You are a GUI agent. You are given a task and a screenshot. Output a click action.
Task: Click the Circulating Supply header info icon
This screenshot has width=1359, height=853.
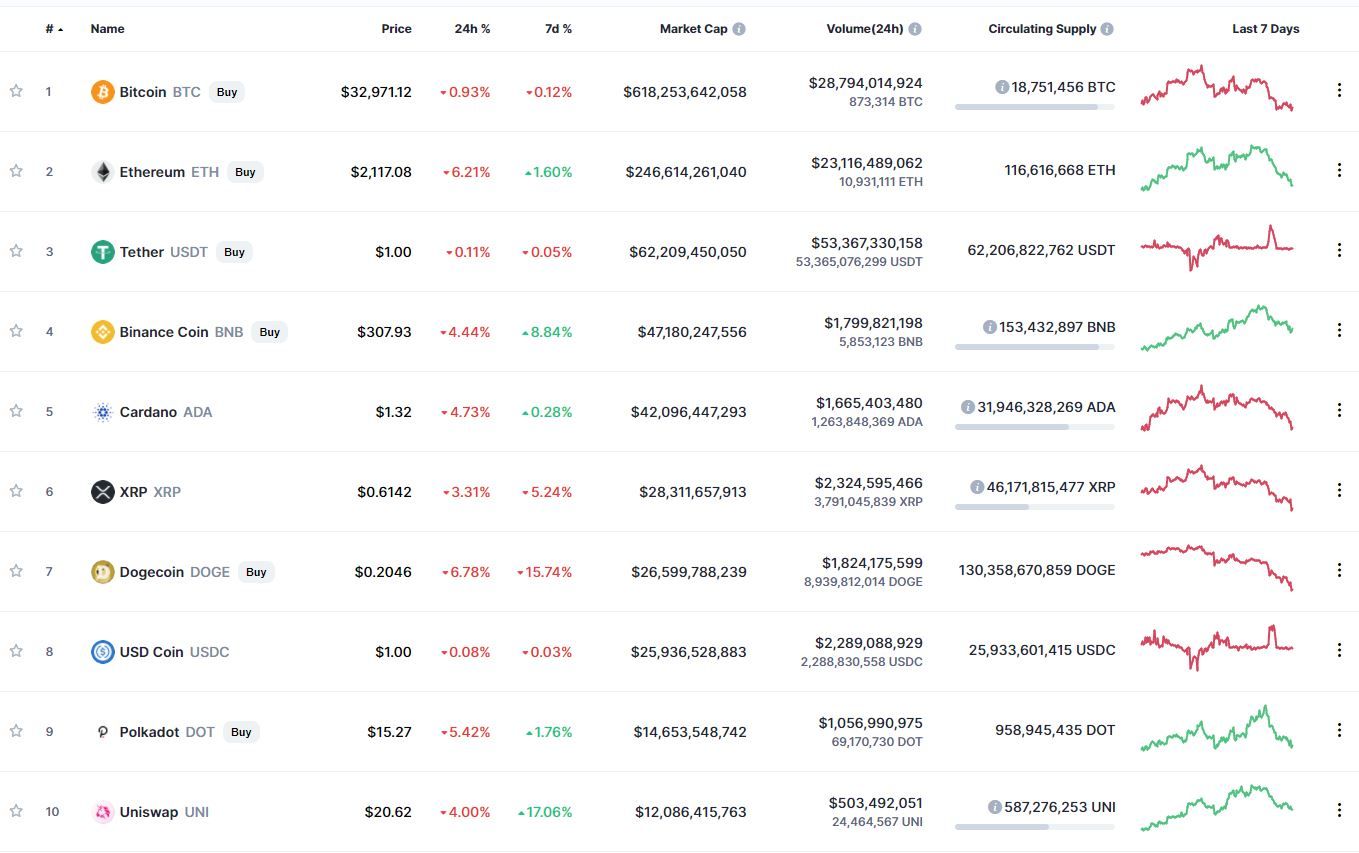click(x=1107, y=29)
